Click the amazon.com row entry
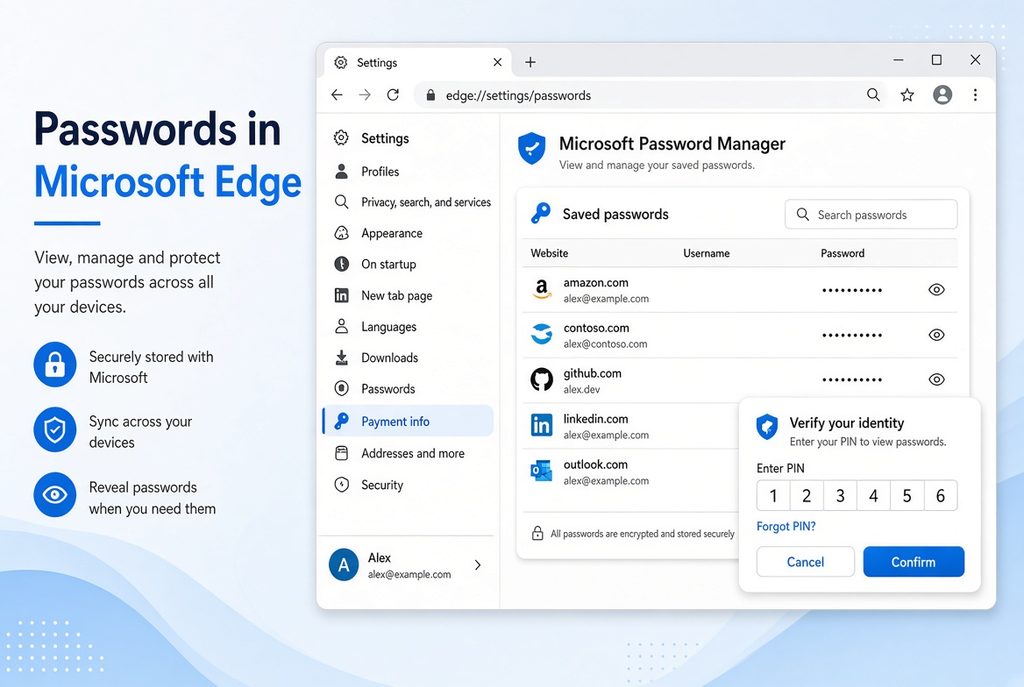Viewport: 1024px width, 687px height. [740, 290]
